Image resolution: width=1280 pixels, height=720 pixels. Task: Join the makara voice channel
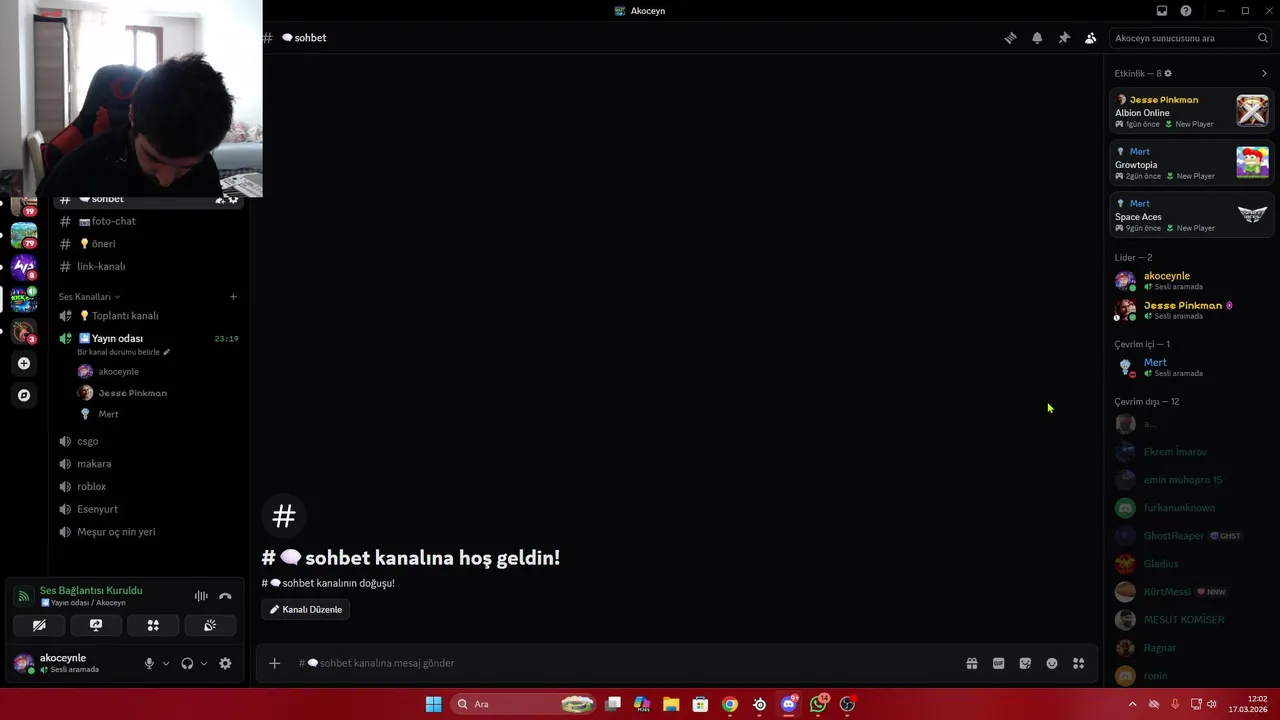click(x=149, y=464)
